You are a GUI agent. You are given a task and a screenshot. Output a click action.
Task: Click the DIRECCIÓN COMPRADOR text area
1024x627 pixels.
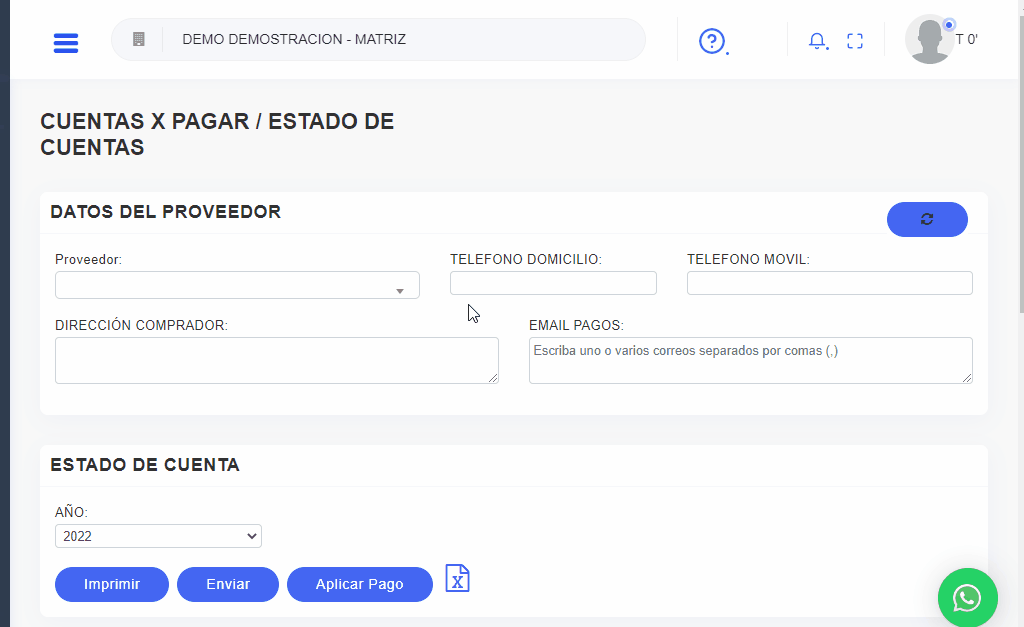(x=276, y=360)
